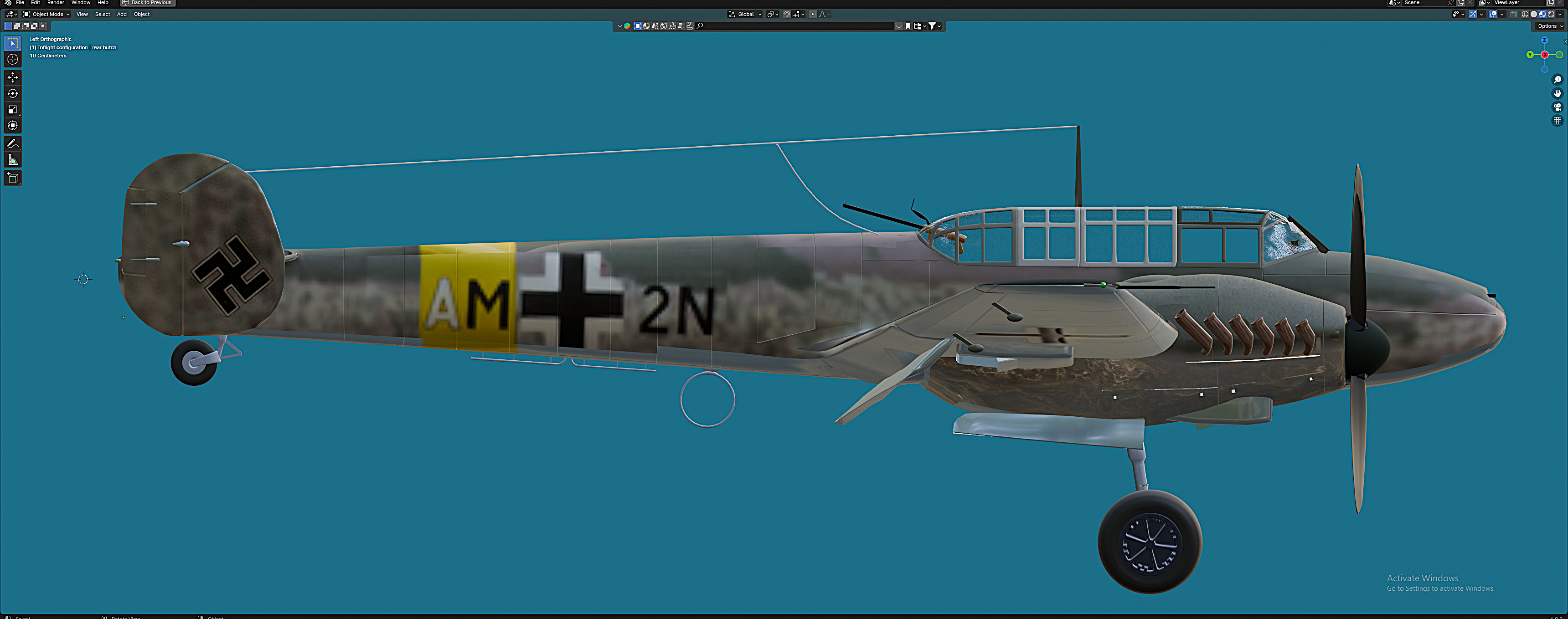The width and height of the screenshot is (1568, 619).
Task: Open the Global transform orientation dropdown
Action: 745,15
